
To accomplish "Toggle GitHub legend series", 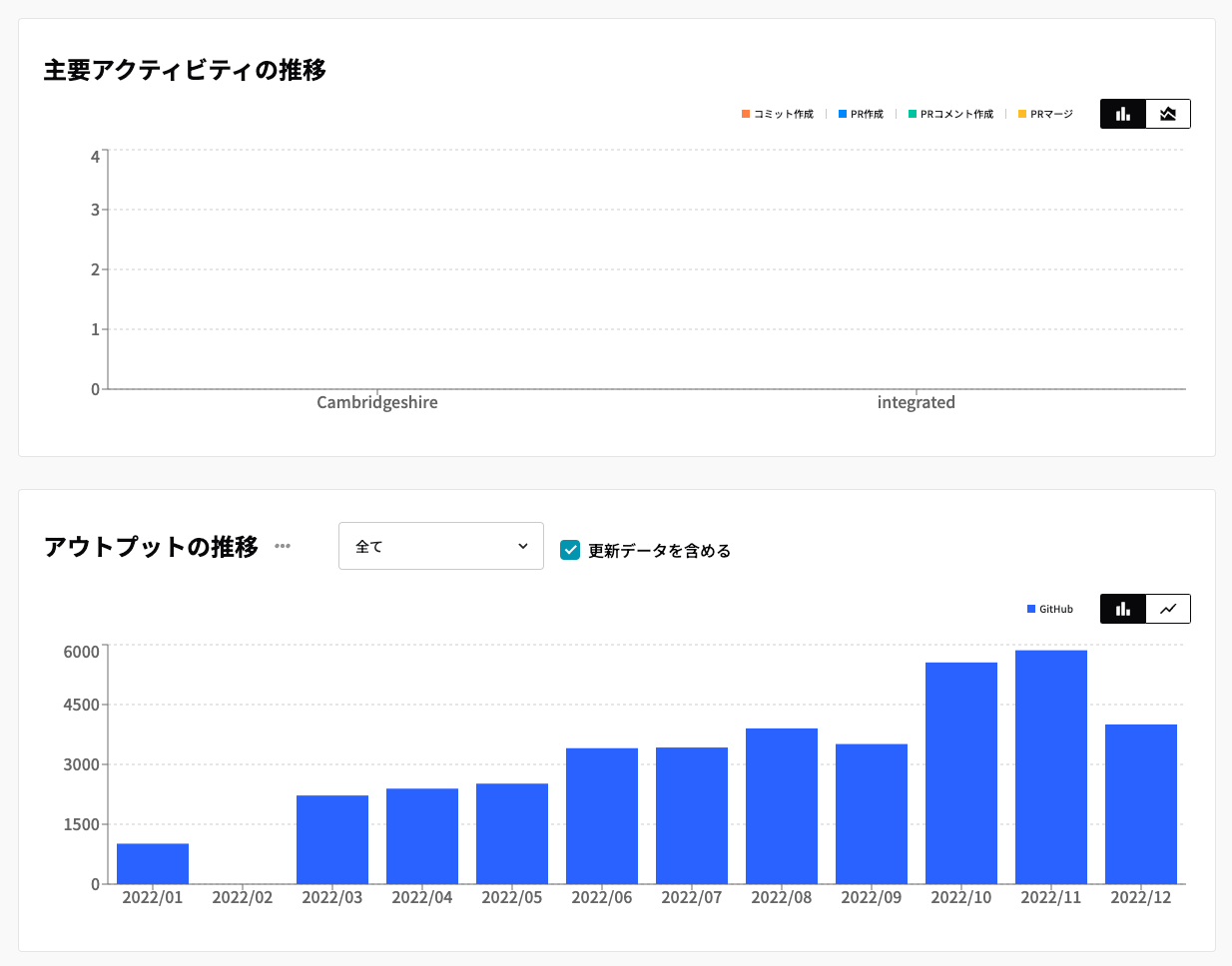I will coord(1050,609).
